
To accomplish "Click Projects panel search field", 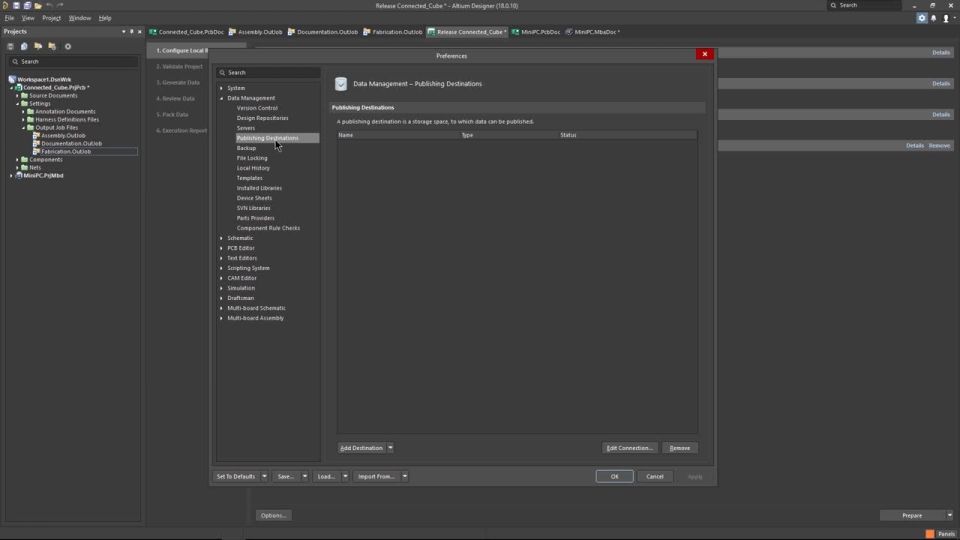I will (x=72, y=62).
